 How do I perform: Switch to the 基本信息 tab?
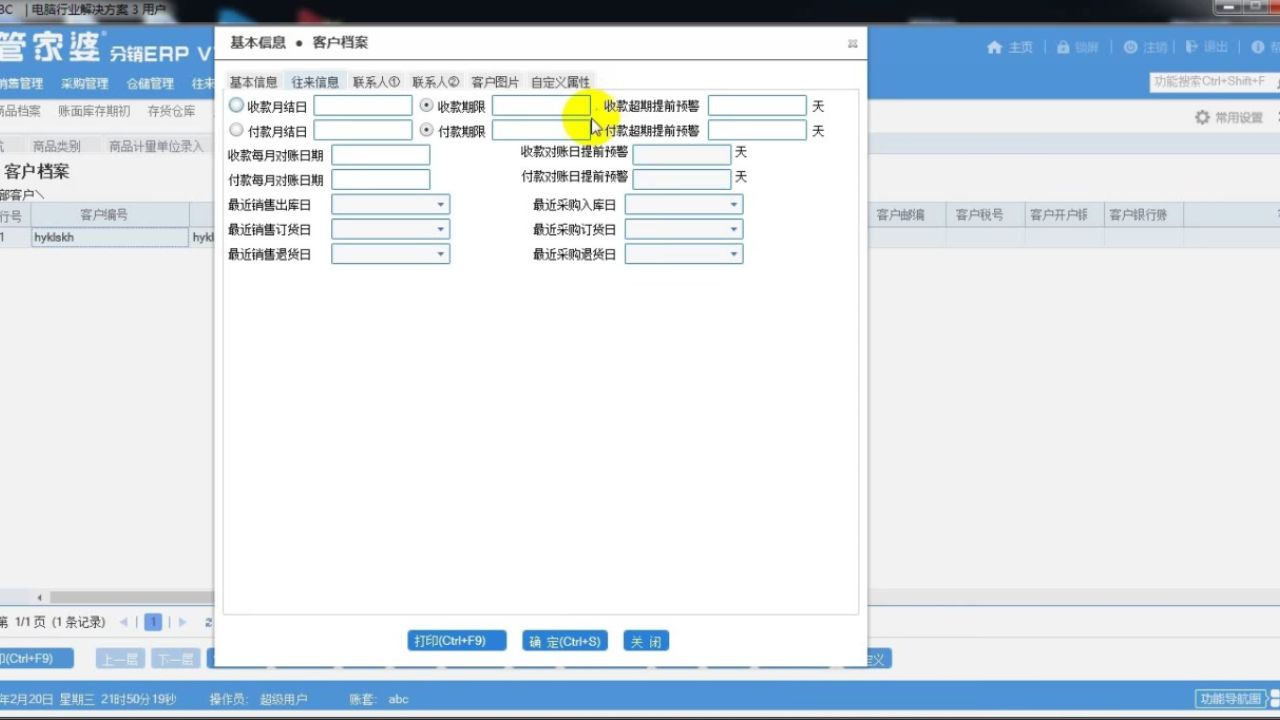pos(254,82)
